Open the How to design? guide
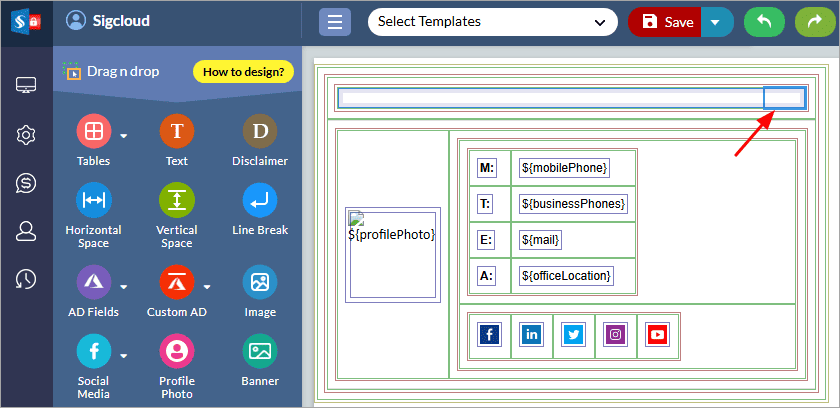This screenshot has height=408, width=840. pyautogui.click(x=243, y=72)
